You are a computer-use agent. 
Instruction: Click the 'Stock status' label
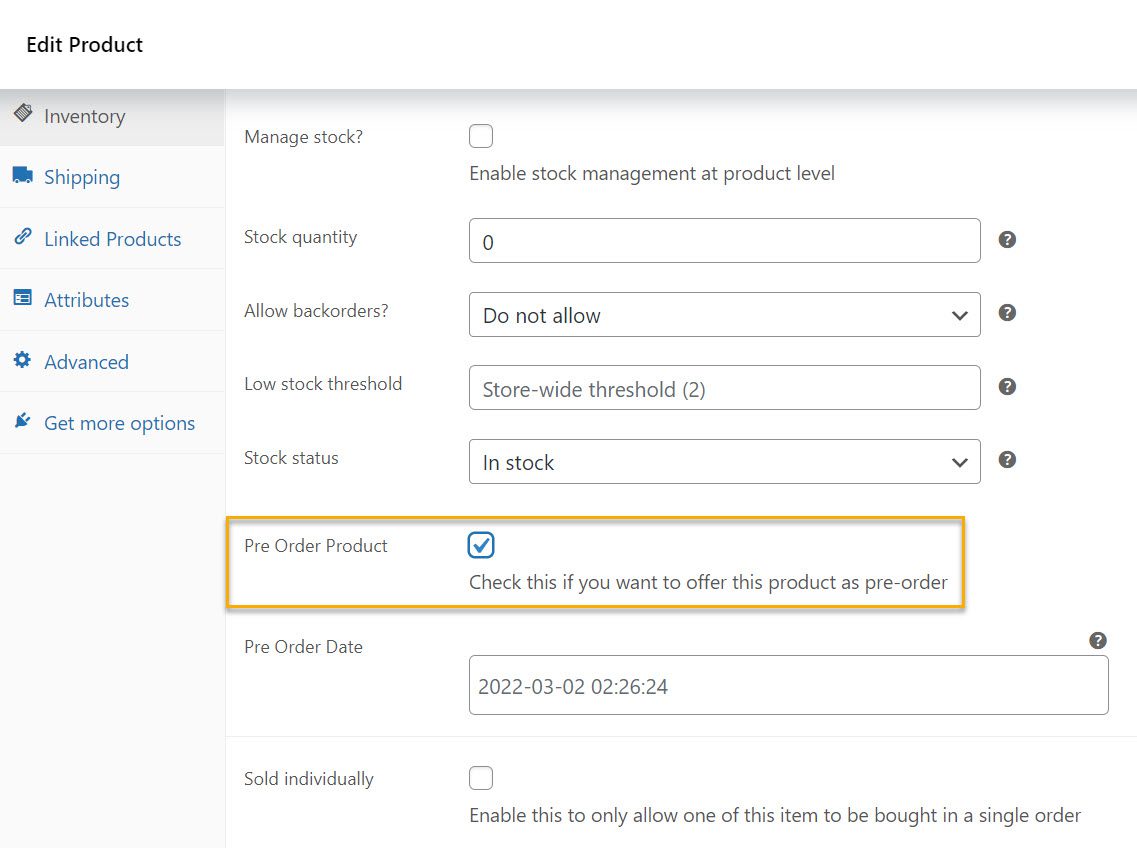291,458
